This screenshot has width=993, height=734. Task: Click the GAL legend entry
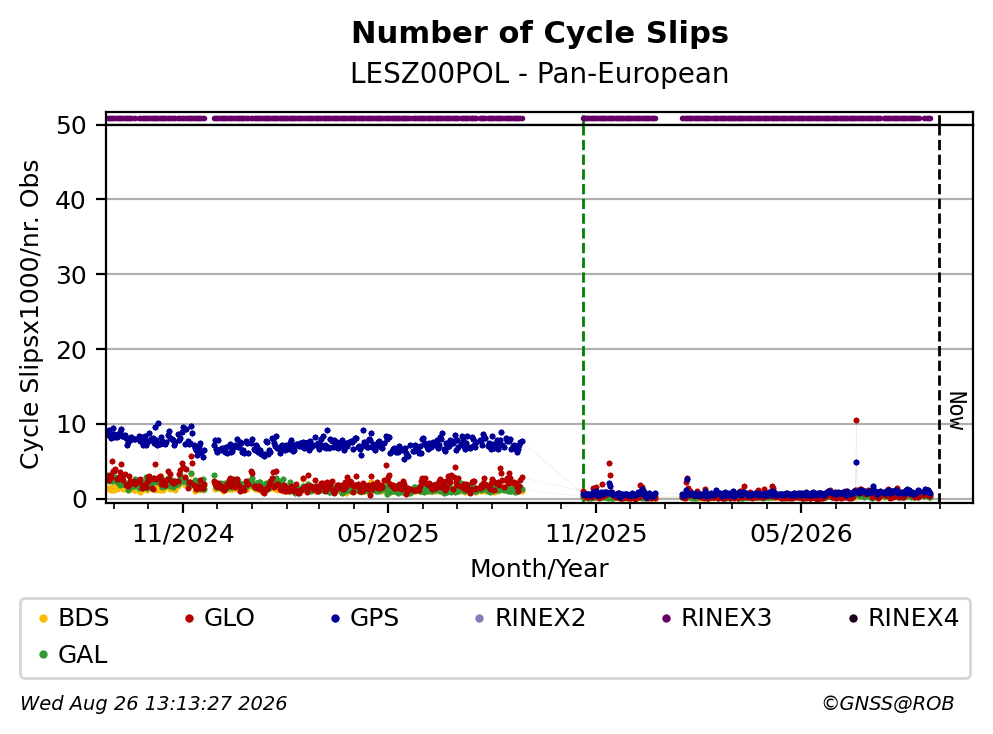(73, 654)
